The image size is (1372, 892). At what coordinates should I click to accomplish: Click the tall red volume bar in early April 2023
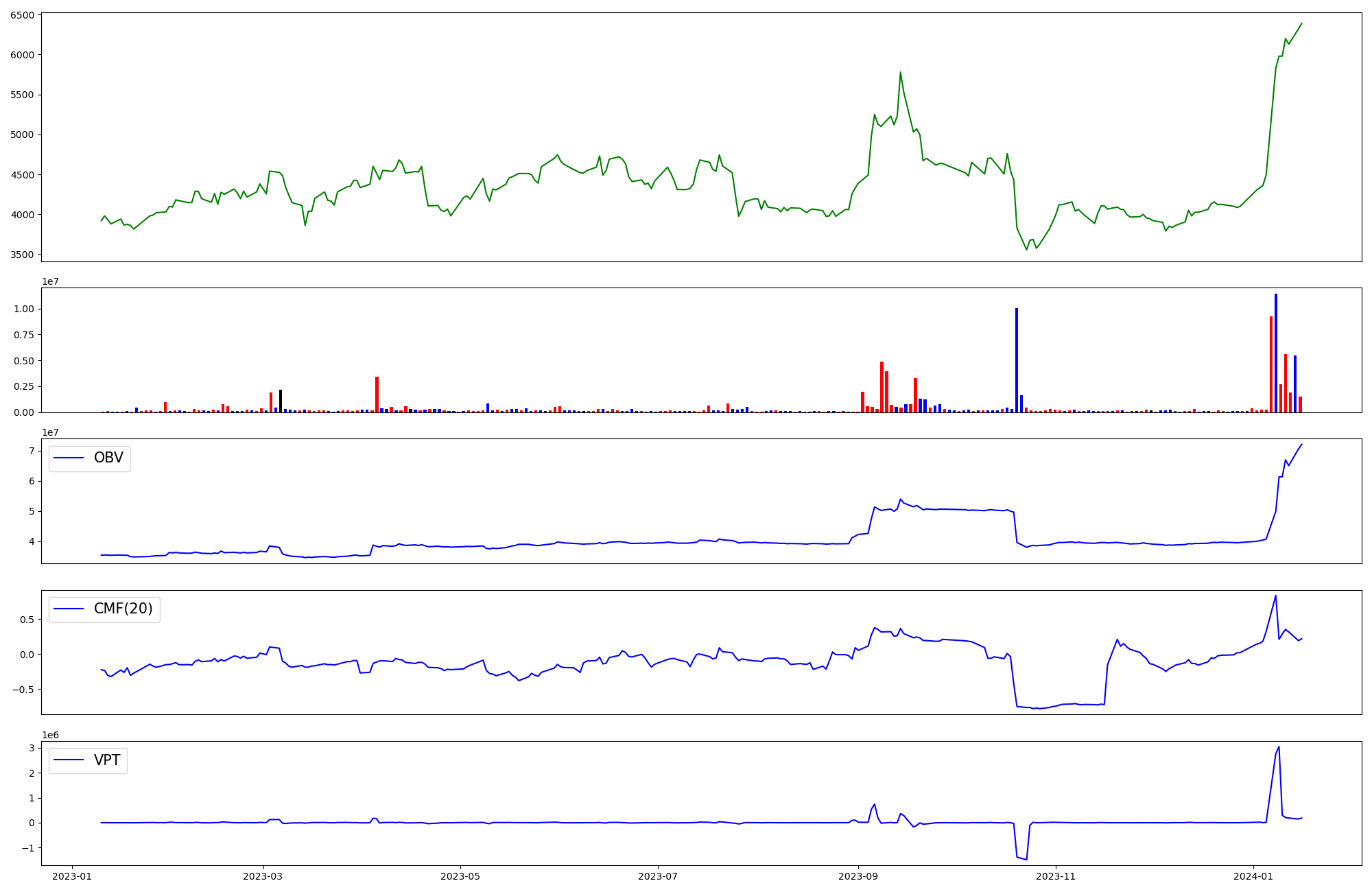377,395
